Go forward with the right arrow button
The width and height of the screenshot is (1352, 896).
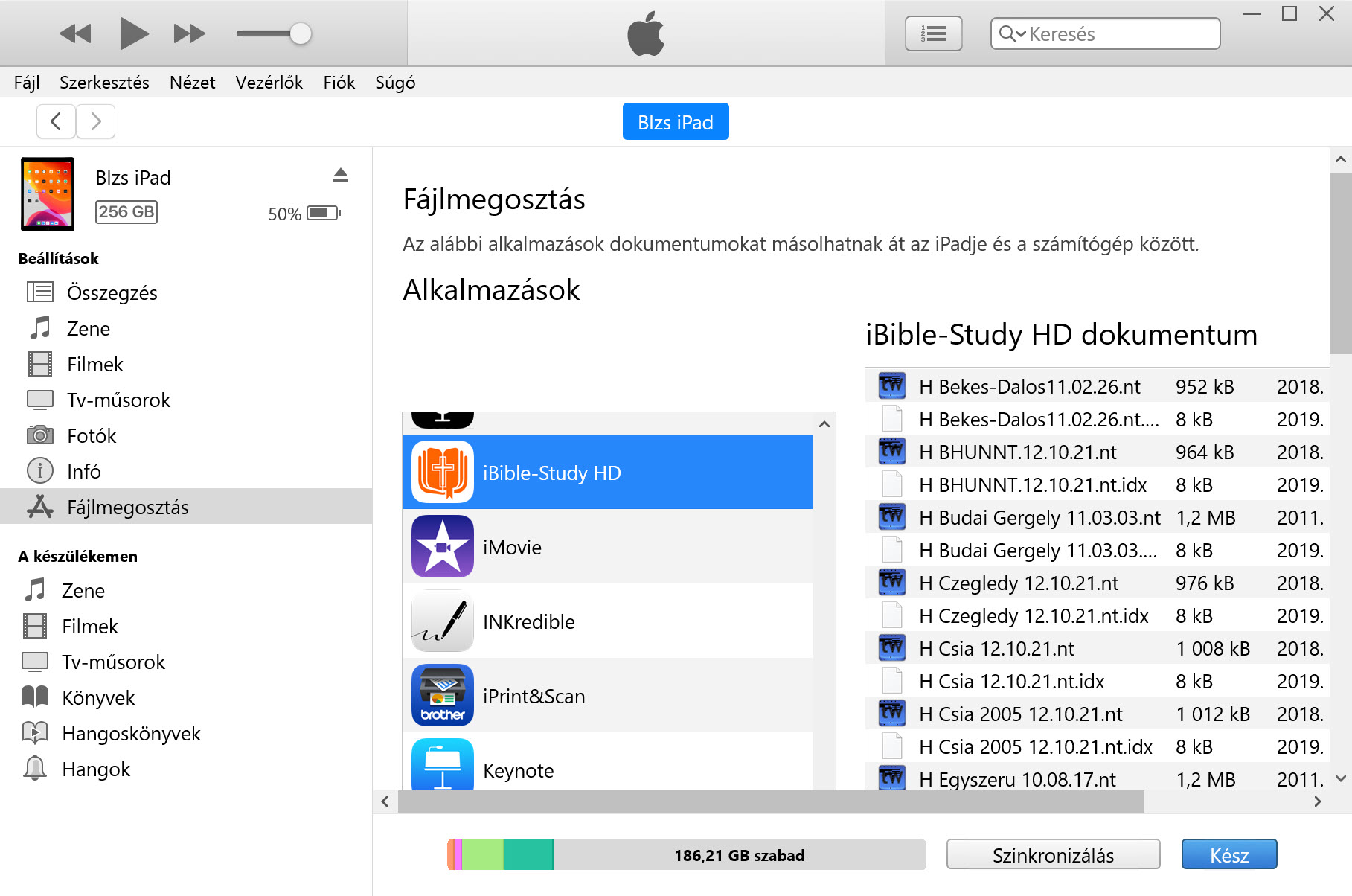pos(95,121)
